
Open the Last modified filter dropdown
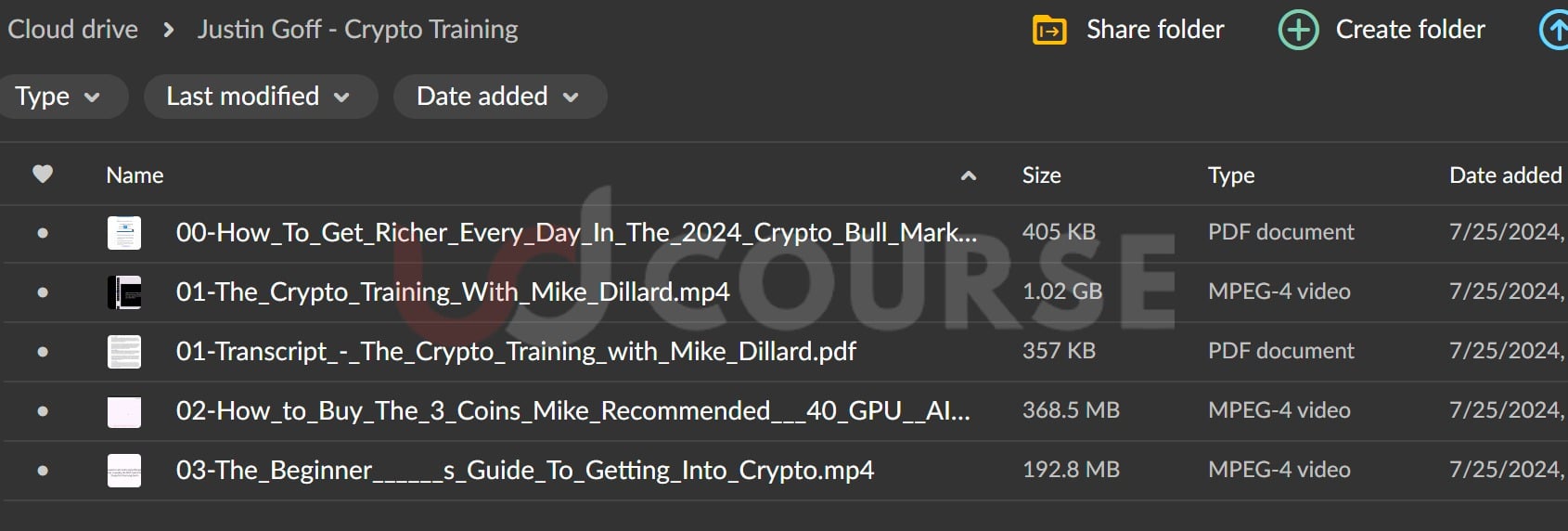(x=259, y=97)
